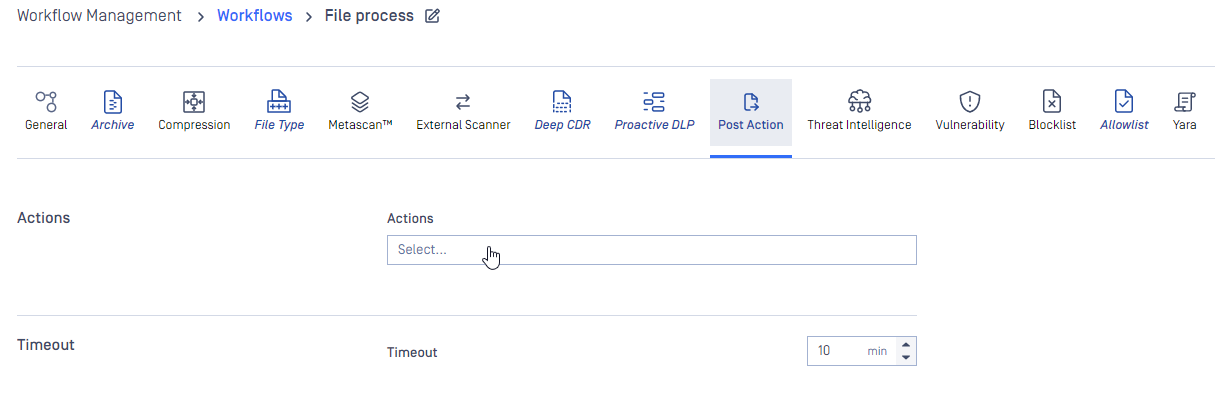
Task: Click the Timeout field label beside spinner
Action: tap(412, 352)
